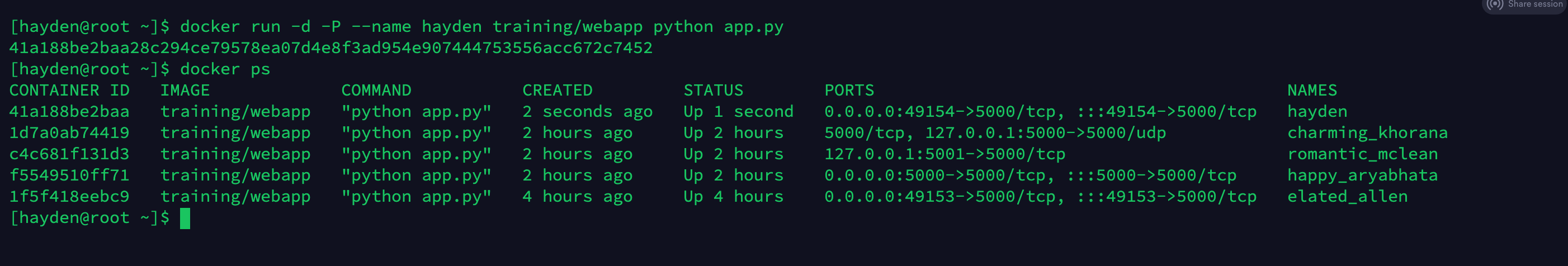Click the container name elated_allen

click(1347, 197)
